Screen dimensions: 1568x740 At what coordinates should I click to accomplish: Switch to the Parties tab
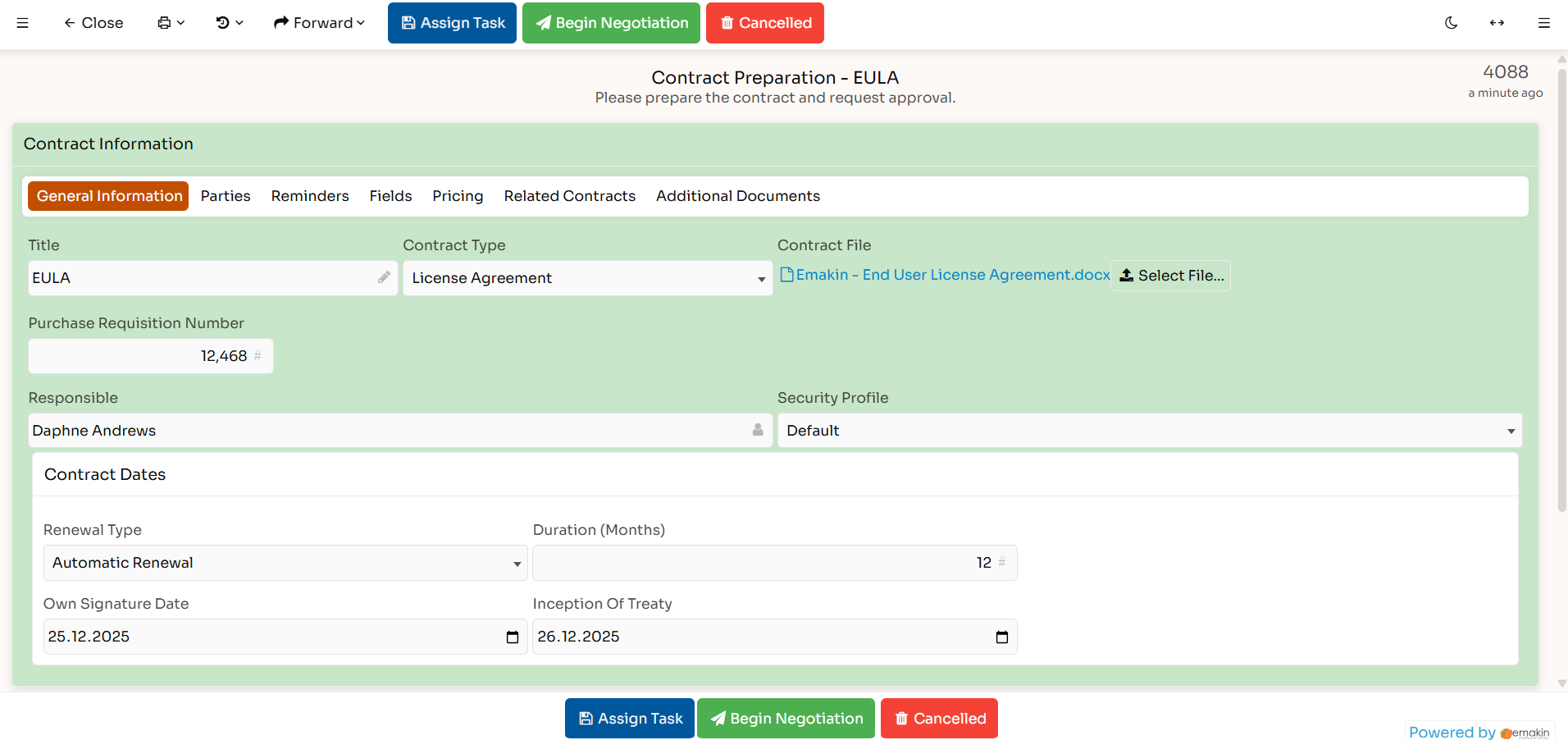[225, 196]
